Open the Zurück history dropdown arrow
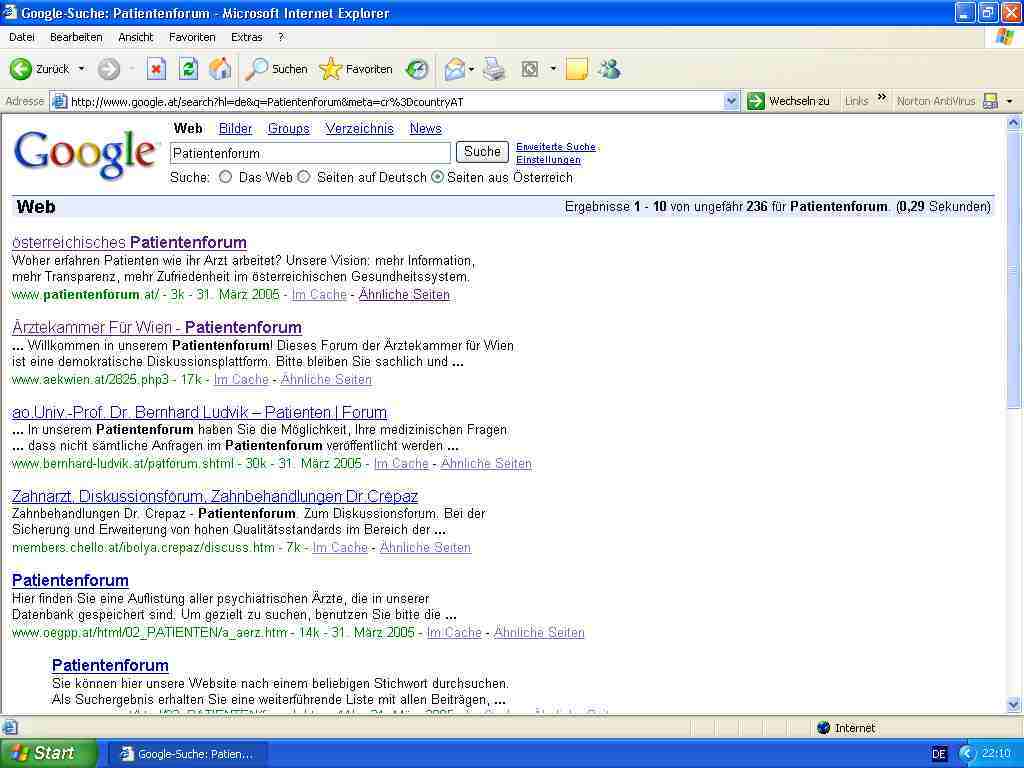The image size is (1024, 768). point(82,69)
